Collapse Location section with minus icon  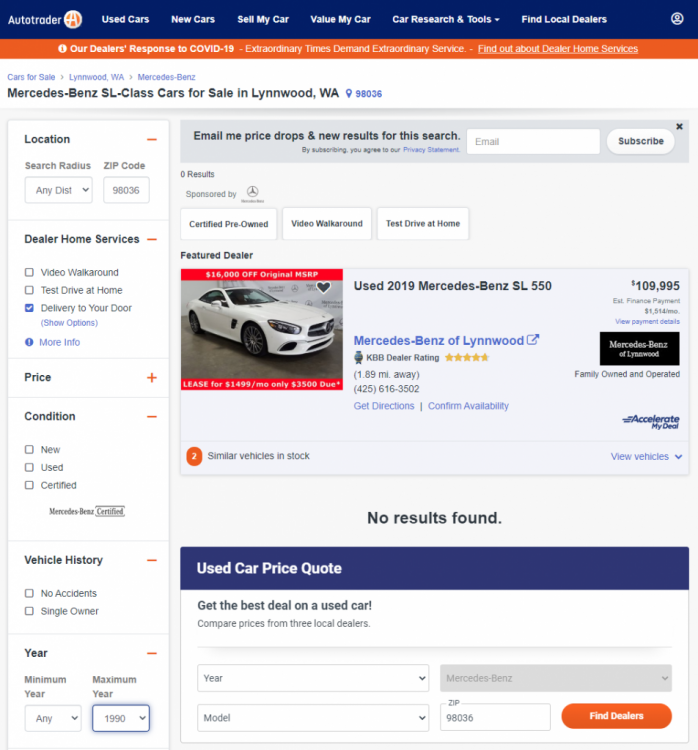coord(152,140)
